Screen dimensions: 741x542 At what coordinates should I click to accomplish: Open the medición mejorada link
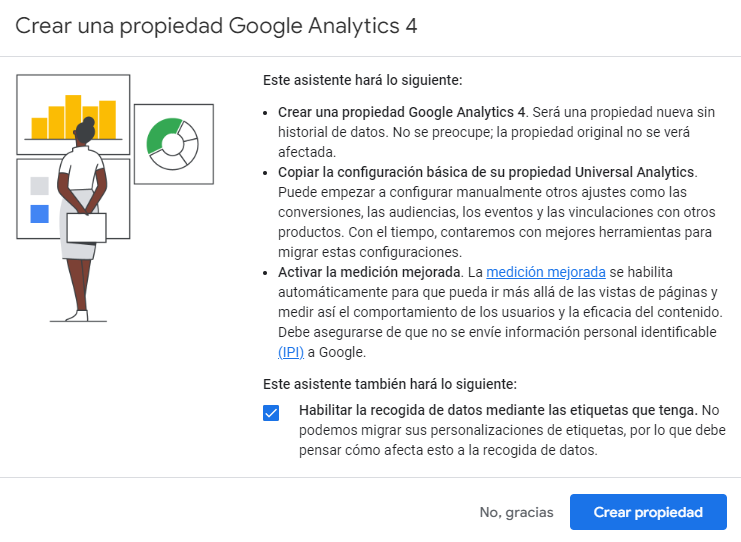point(546,272)
